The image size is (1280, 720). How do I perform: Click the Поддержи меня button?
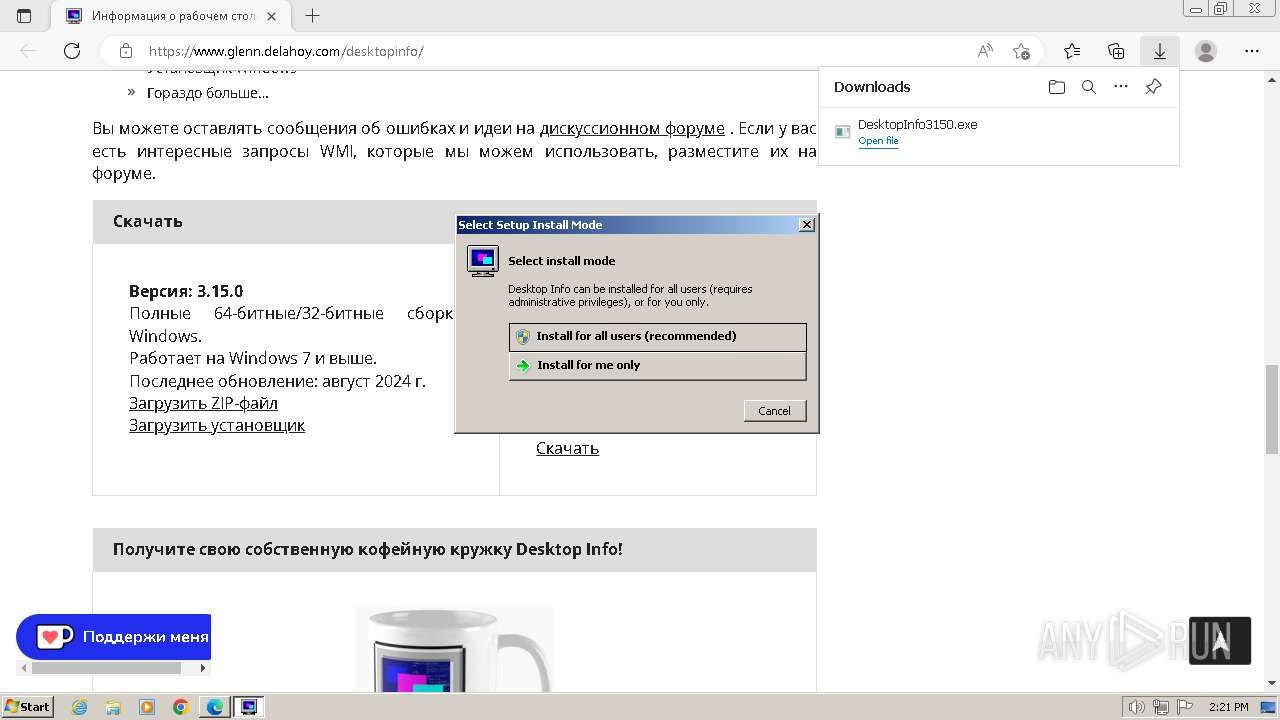114,636
